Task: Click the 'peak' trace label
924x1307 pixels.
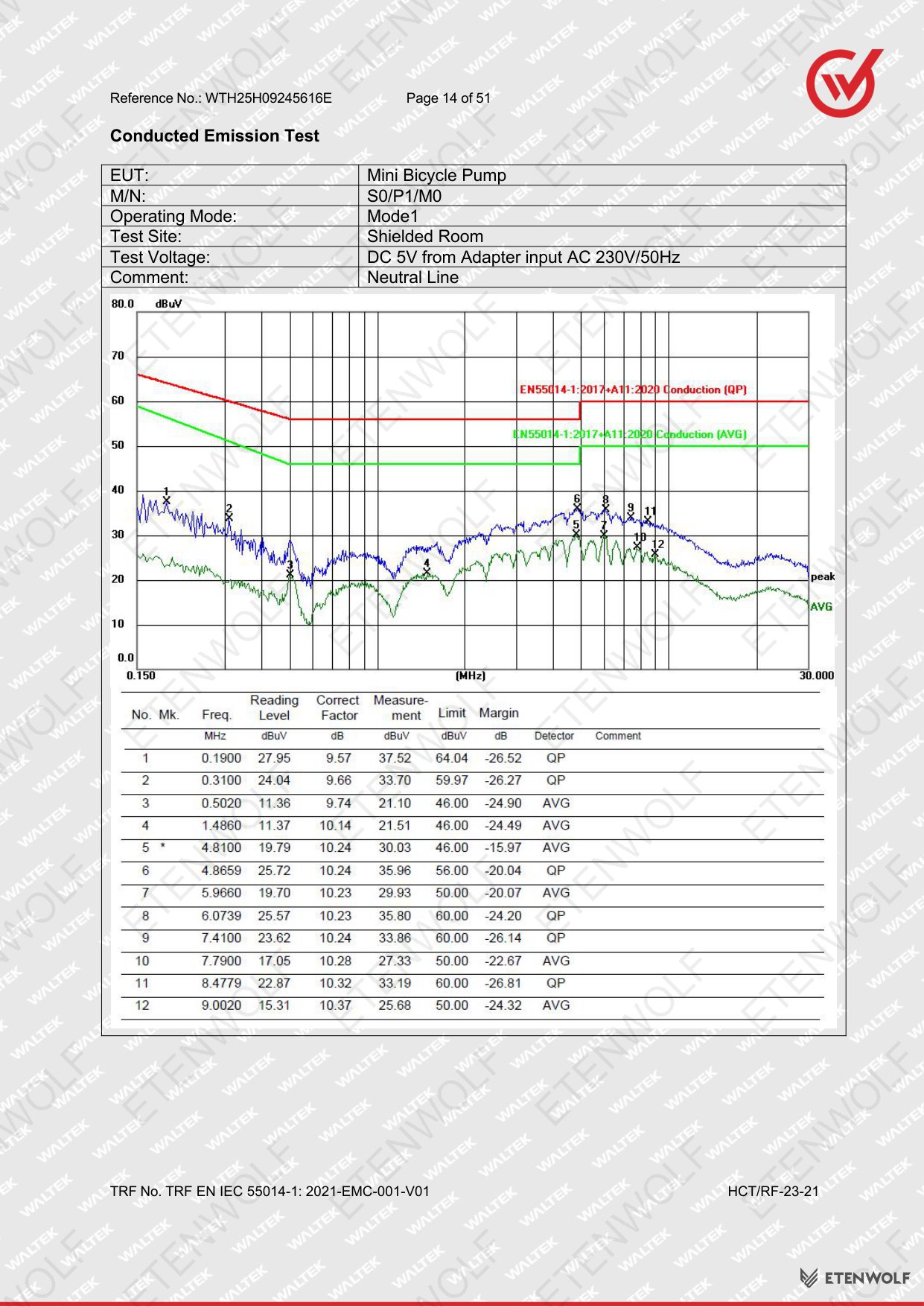Action: (823, 576)
